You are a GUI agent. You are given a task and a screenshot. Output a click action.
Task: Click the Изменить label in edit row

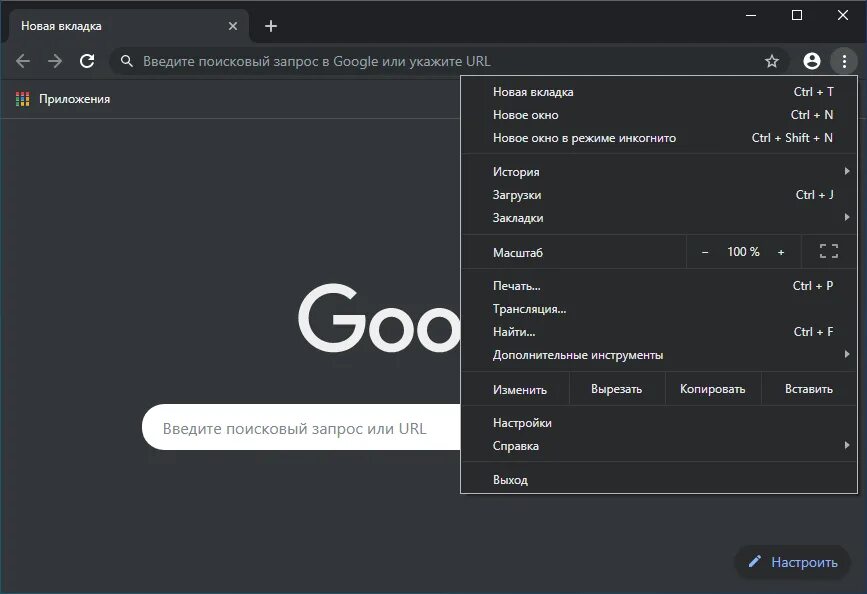click(x=520, y=390)
